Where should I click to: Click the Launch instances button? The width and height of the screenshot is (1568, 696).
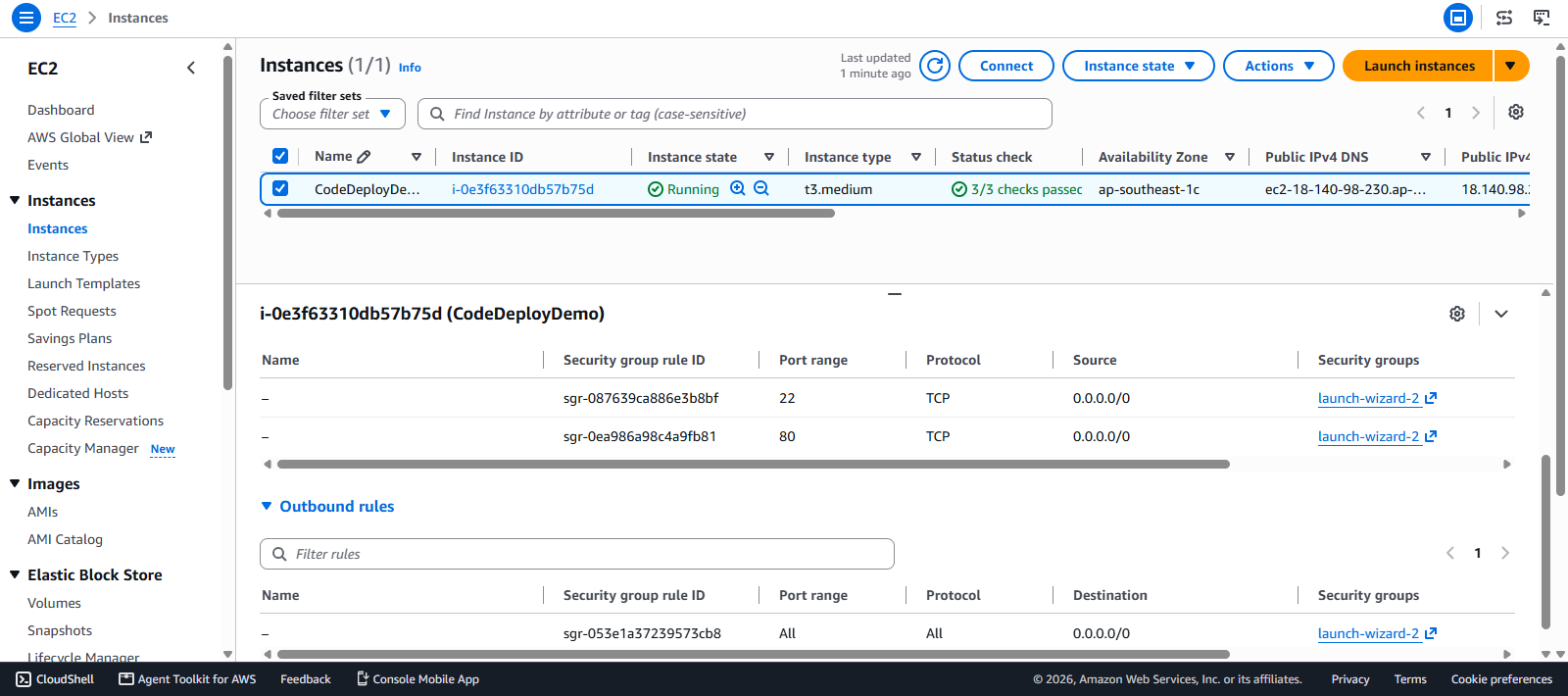[x=1418, y=66]
